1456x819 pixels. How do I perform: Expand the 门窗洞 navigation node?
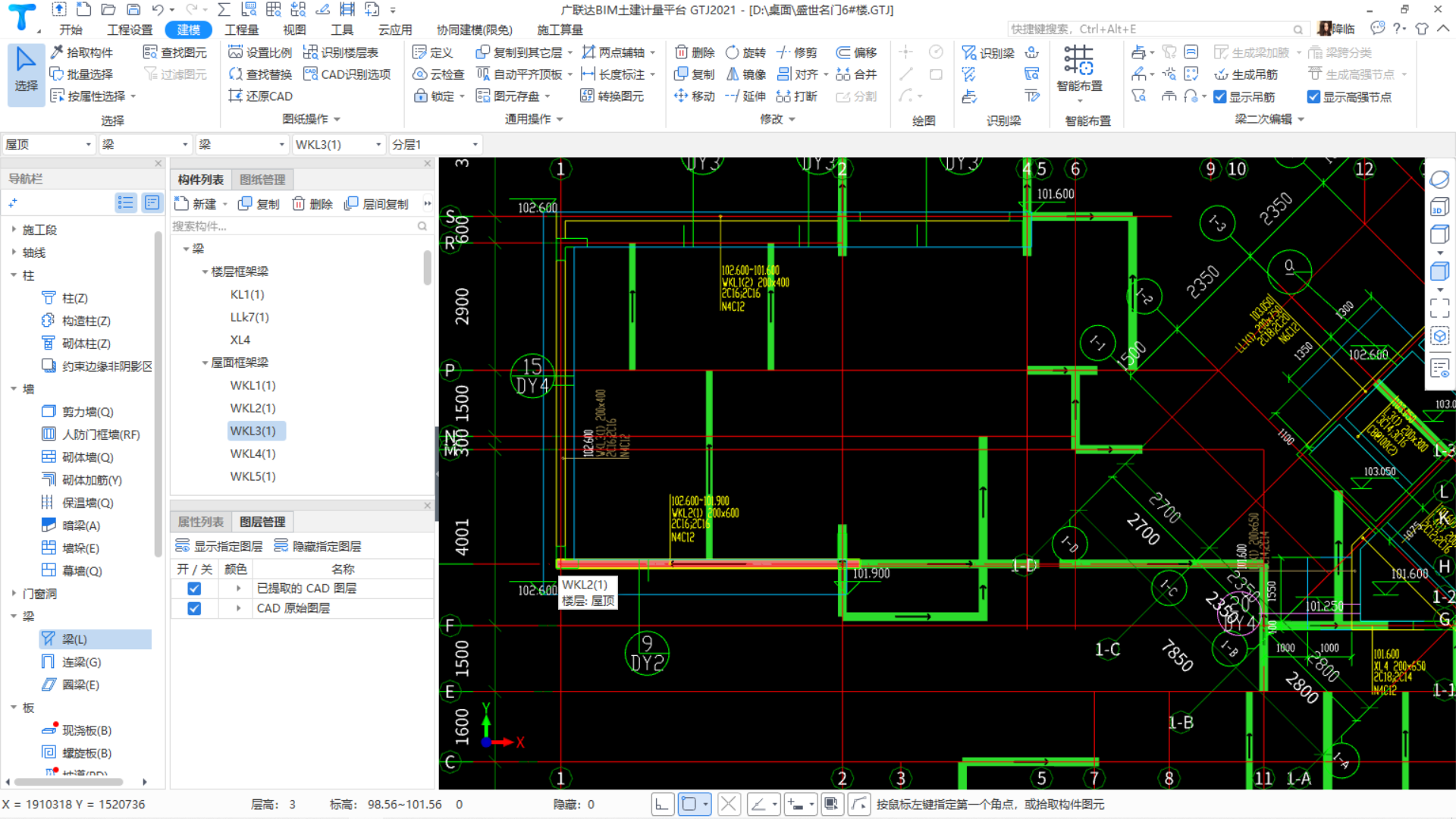[x=14, y=594]
